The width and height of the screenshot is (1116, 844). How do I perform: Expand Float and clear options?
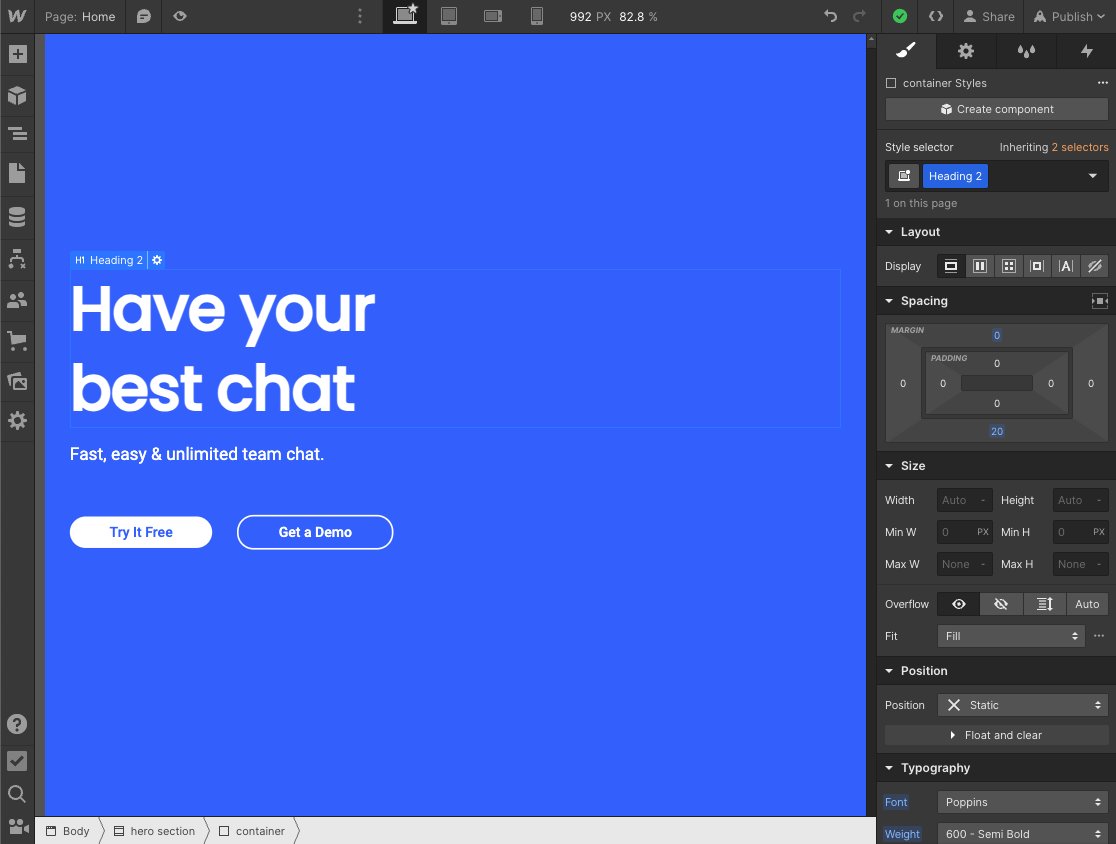pyautogui.click(x=996, y=735)
